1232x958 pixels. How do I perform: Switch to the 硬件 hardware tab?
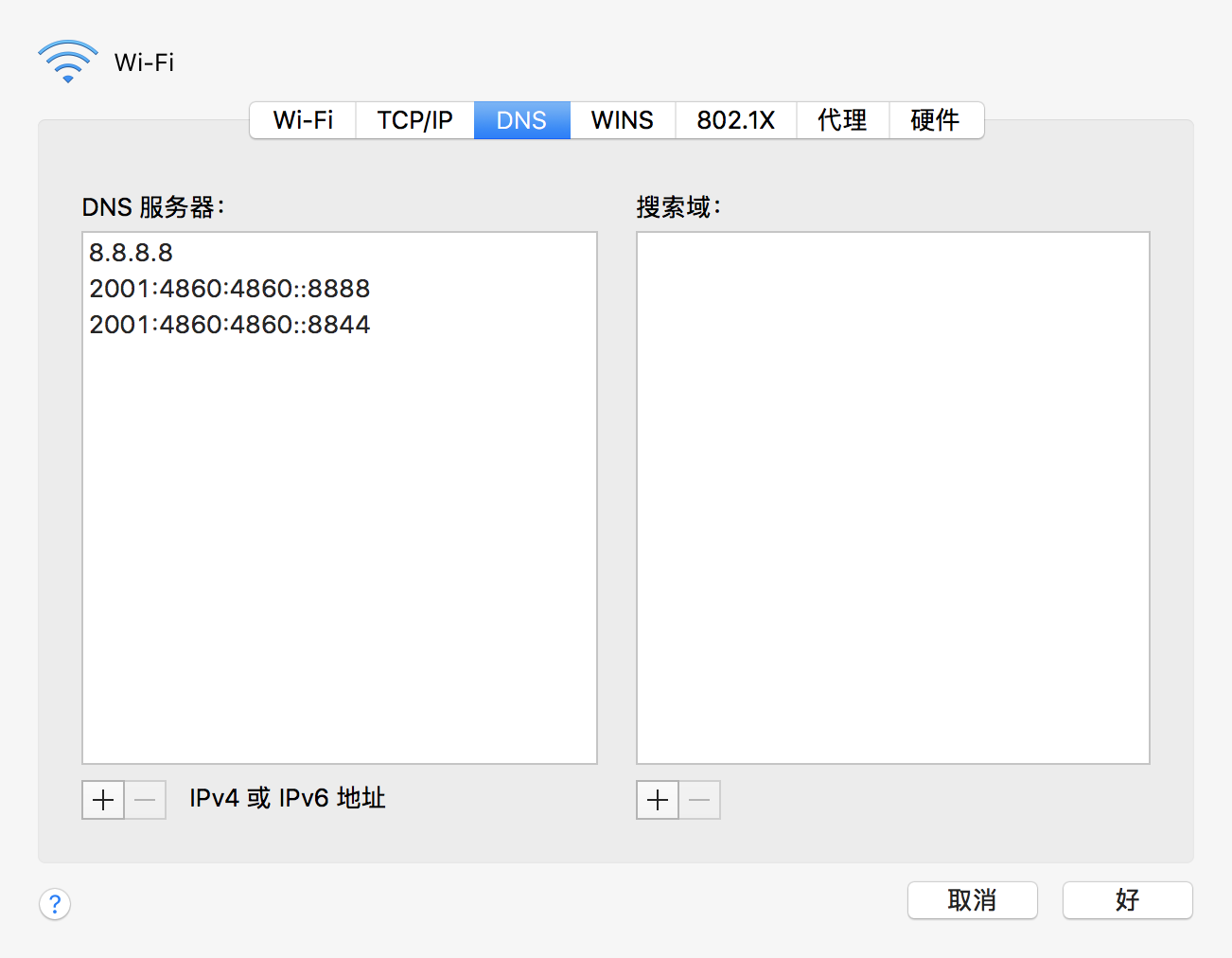pos(936,120)
